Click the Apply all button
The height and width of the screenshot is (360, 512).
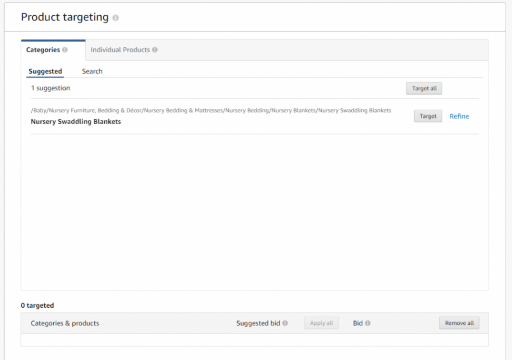tap(321, 323)
